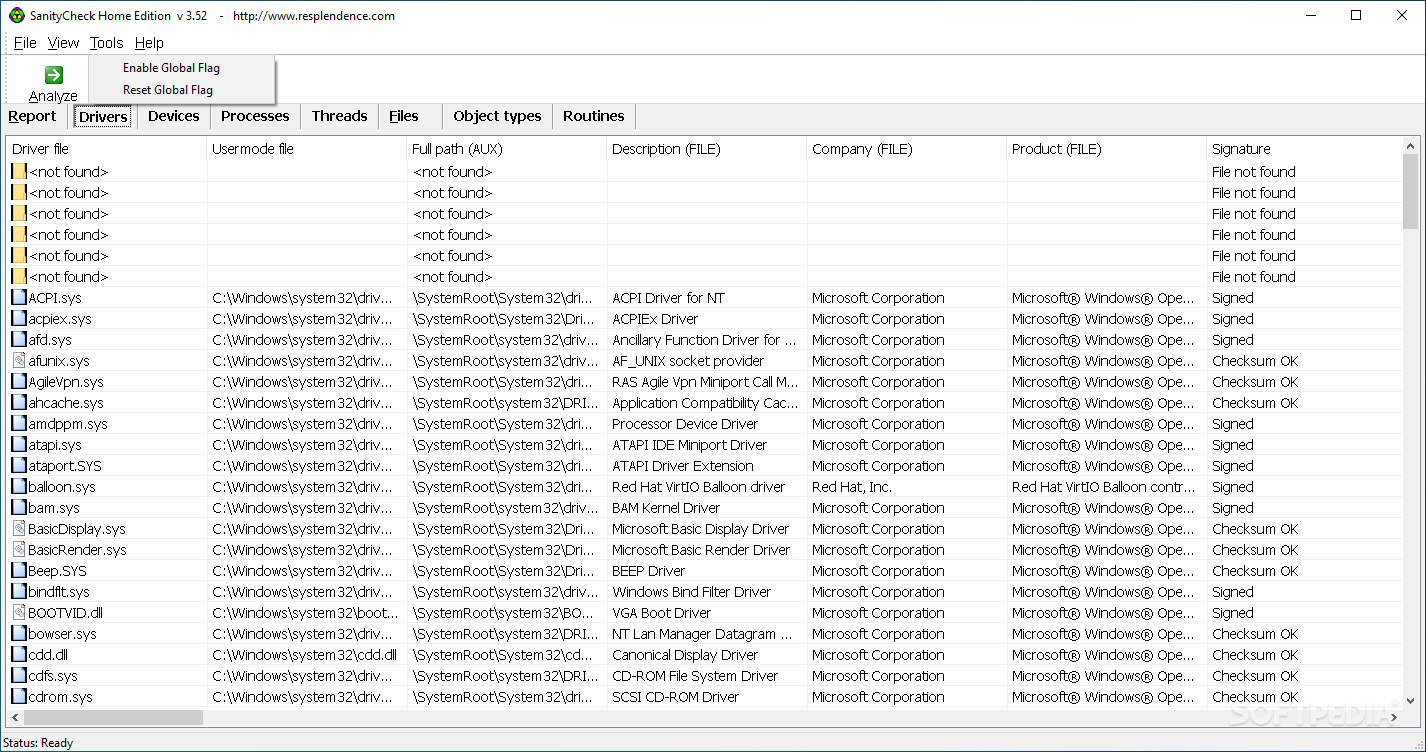
Task: Click the horizontal scrollbar thumb
Action: coord(113,718)
